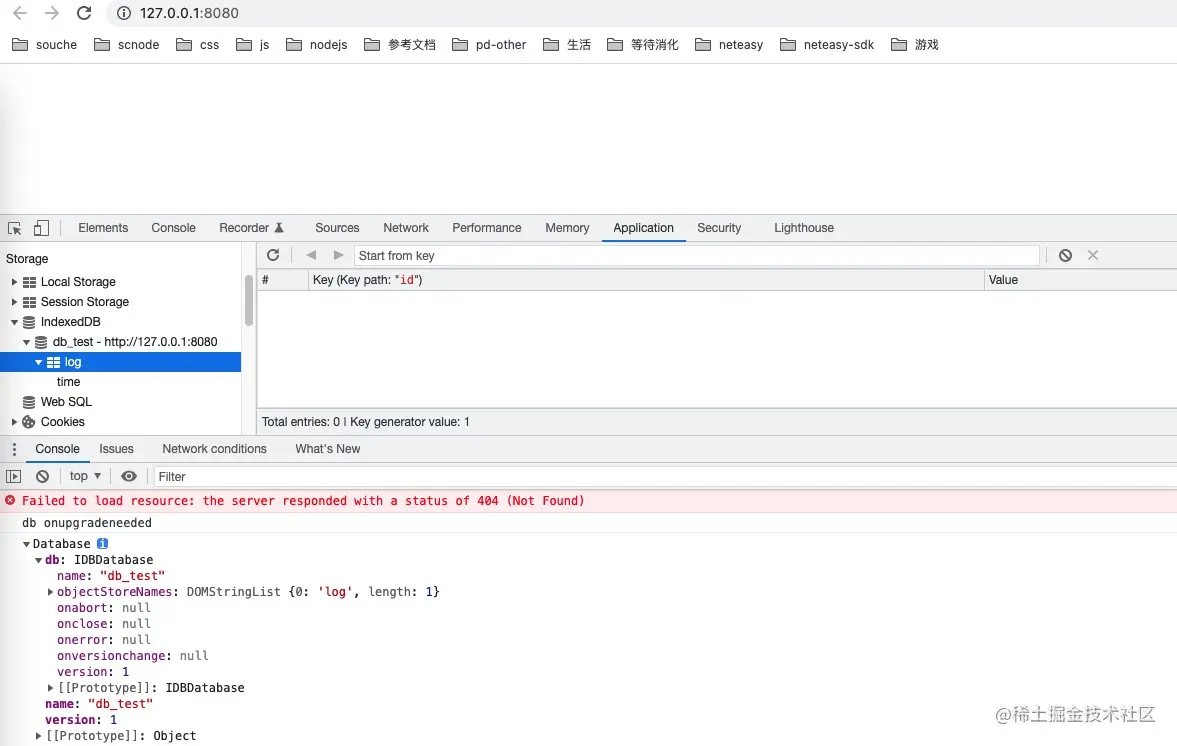The image size is (1177, 746).
Task: Click the site info icon in address bar
Action: click(x=124, y=13)
